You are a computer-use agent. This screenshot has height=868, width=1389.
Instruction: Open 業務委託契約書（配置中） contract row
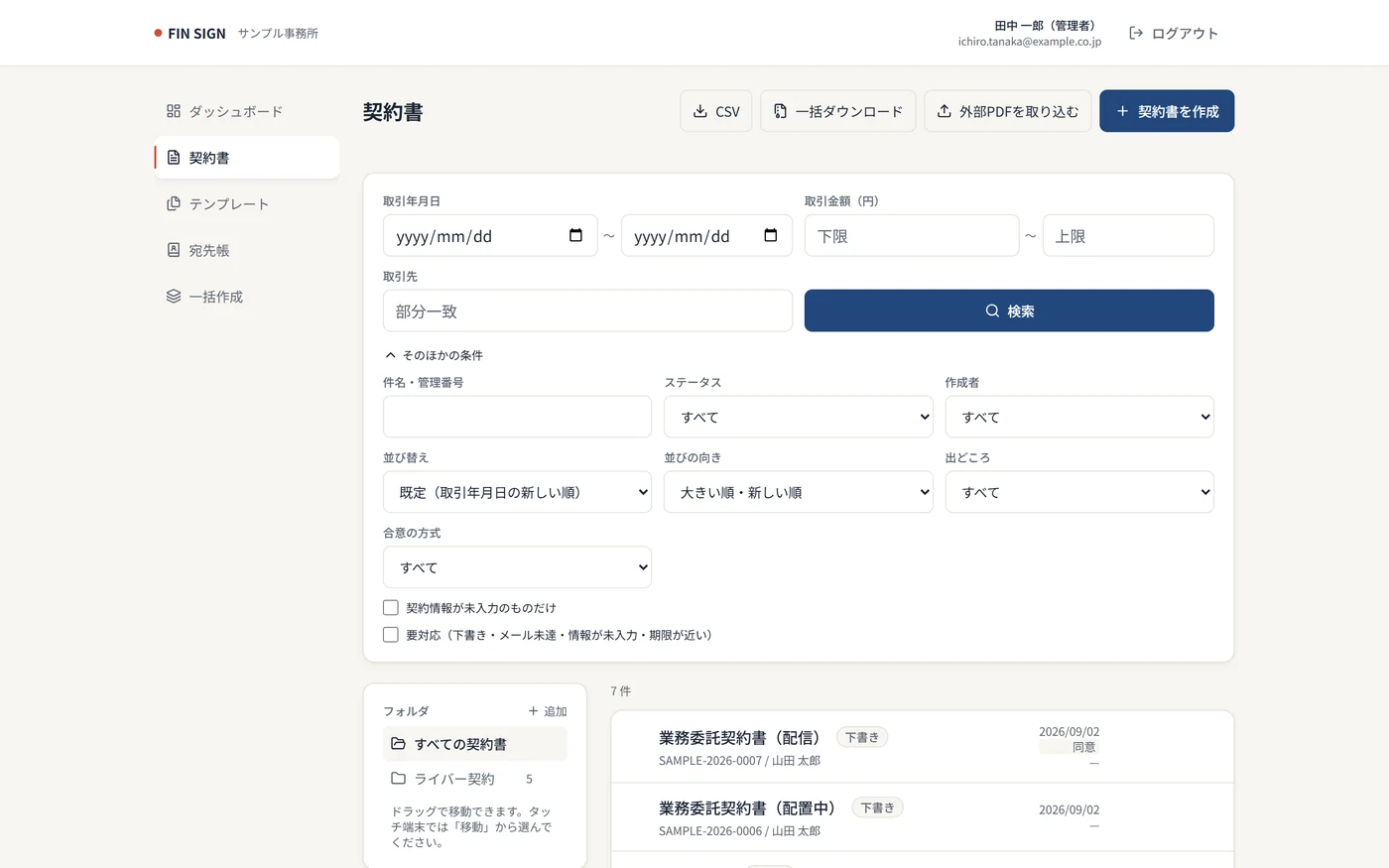923,817
